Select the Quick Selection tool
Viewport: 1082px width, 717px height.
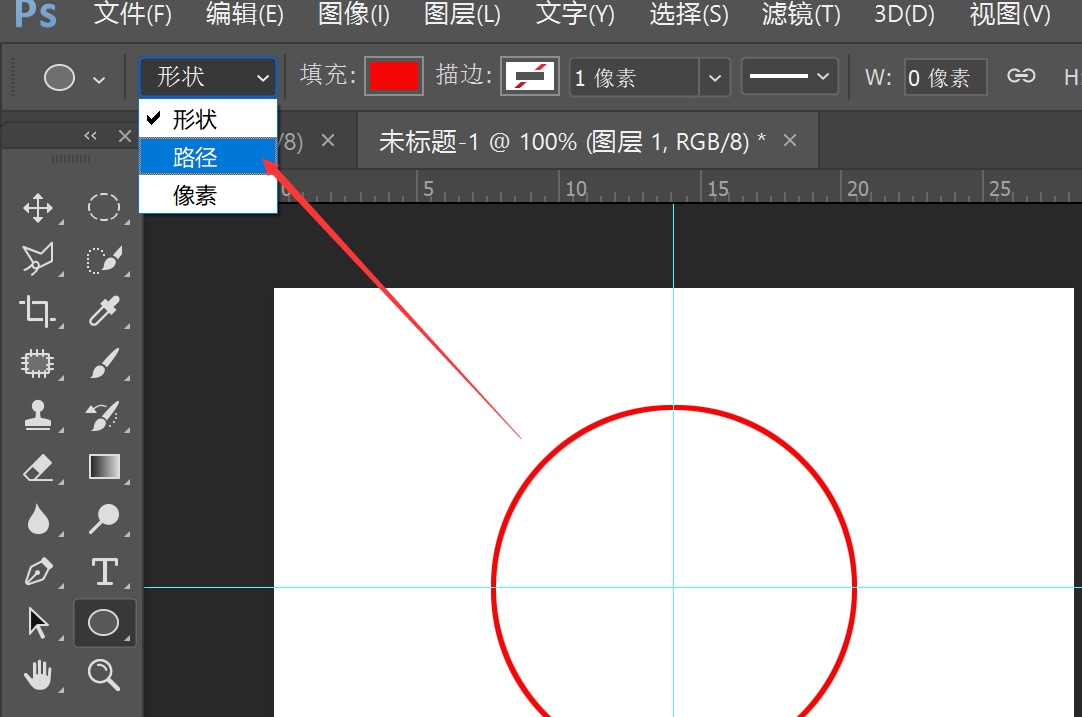click(104, 259)
